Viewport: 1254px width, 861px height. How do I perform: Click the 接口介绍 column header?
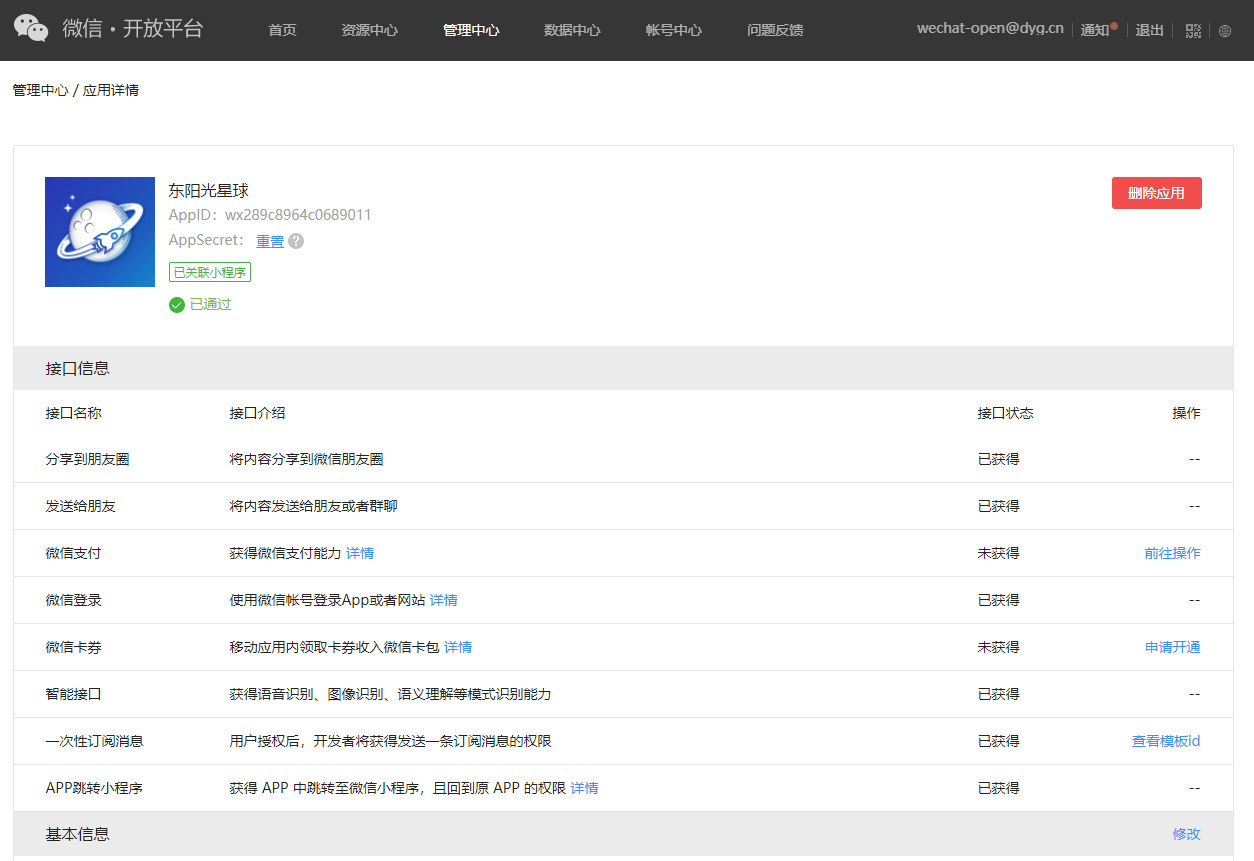click(x=258, y=413)
